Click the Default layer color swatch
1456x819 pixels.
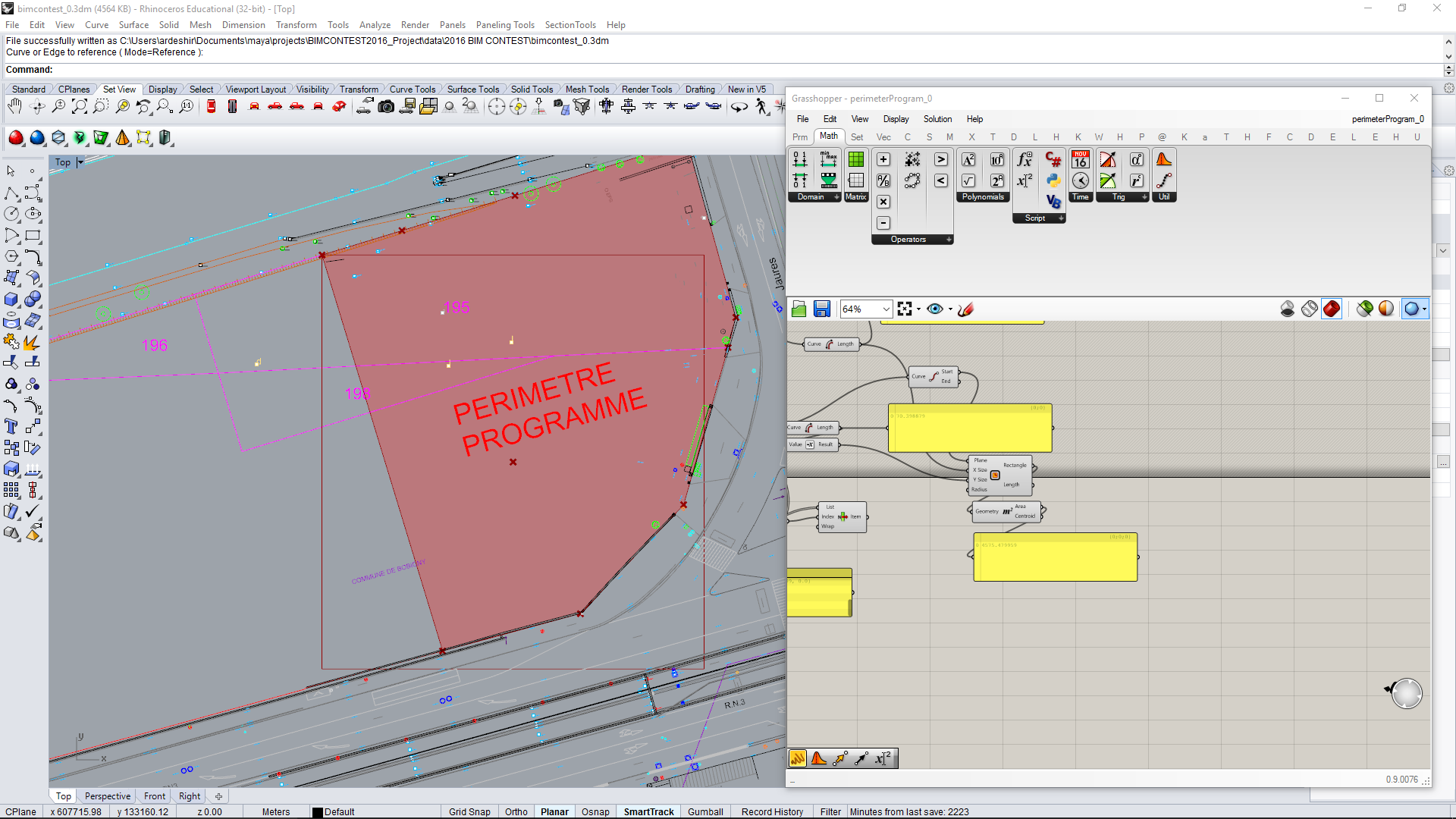318,812
